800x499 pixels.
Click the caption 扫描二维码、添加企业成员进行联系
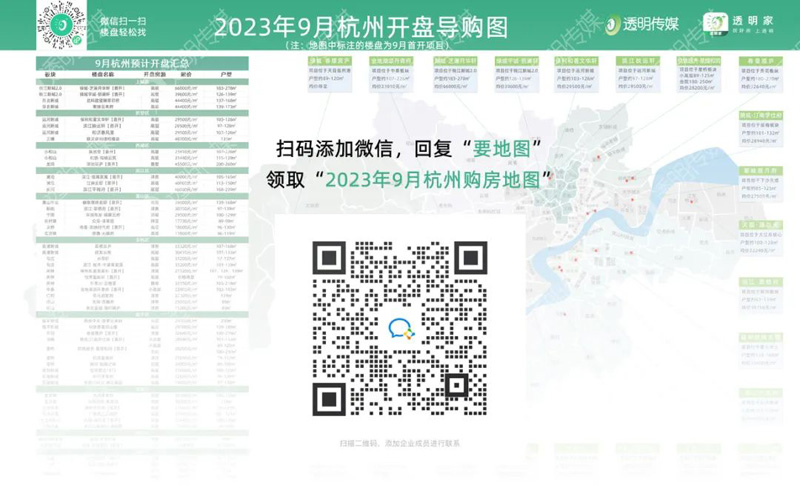tap(399, 443)
